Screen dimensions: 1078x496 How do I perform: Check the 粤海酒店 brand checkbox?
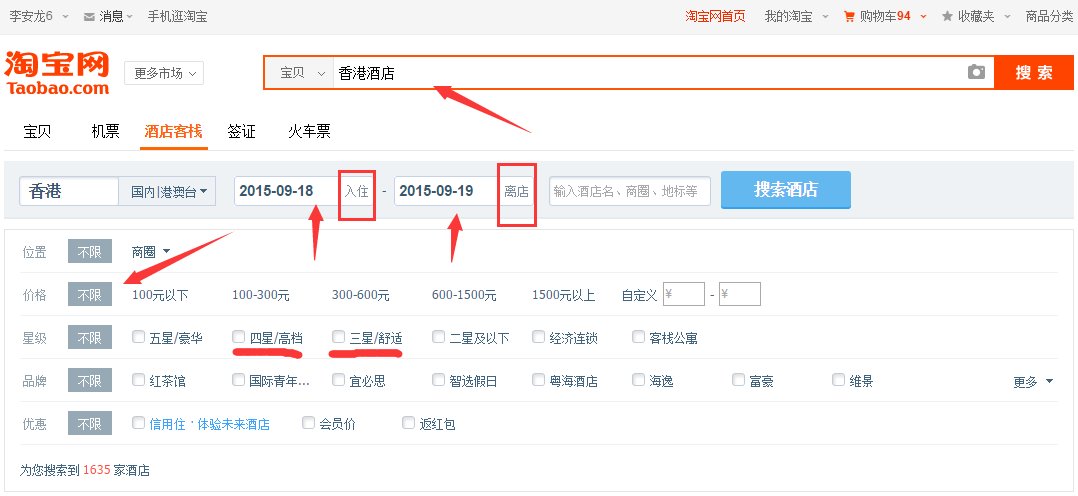point(538,380)
